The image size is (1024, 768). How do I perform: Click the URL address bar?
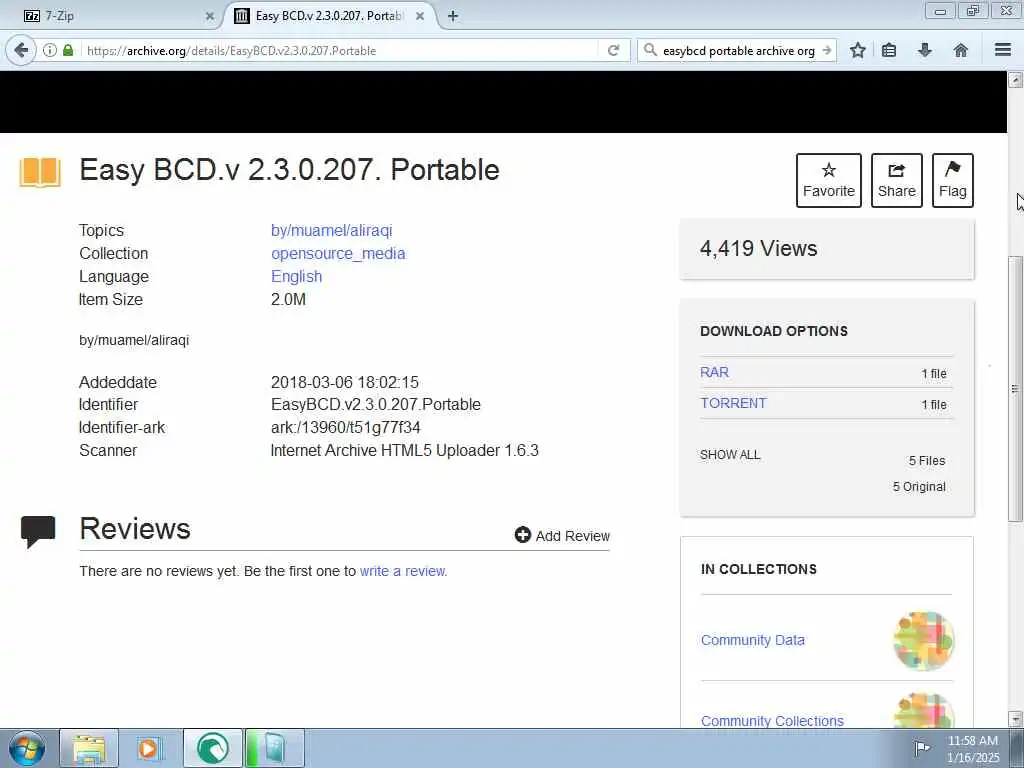(x=343, y=50)
